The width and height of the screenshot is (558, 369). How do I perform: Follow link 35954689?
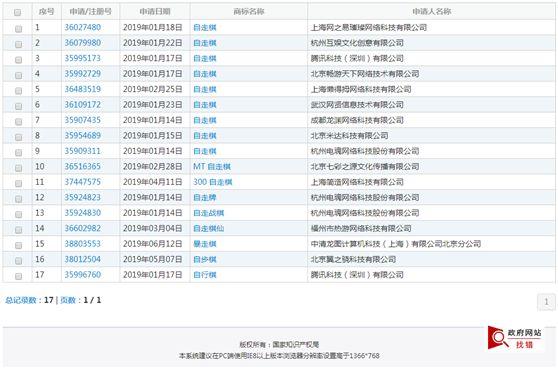83,136
